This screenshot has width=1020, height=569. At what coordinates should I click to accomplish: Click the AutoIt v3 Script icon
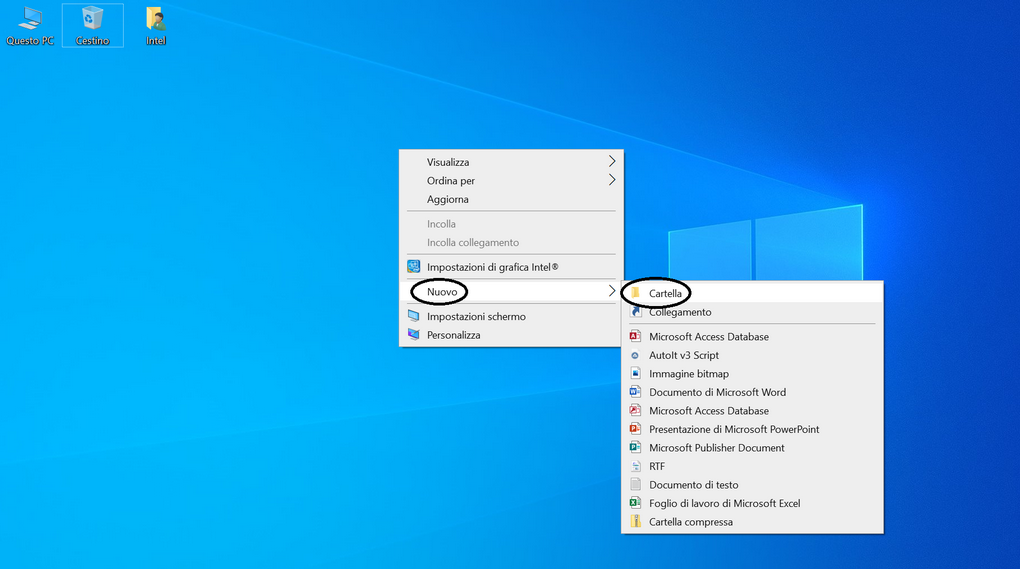(x=636, y=355)
